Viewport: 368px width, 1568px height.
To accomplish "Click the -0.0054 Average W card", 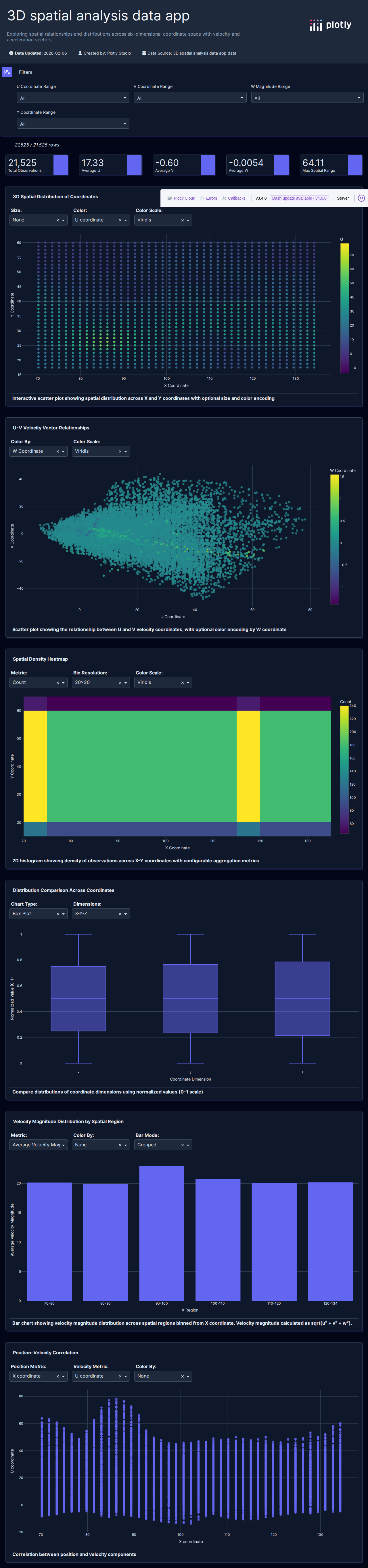I will click(x=258, y=165).
